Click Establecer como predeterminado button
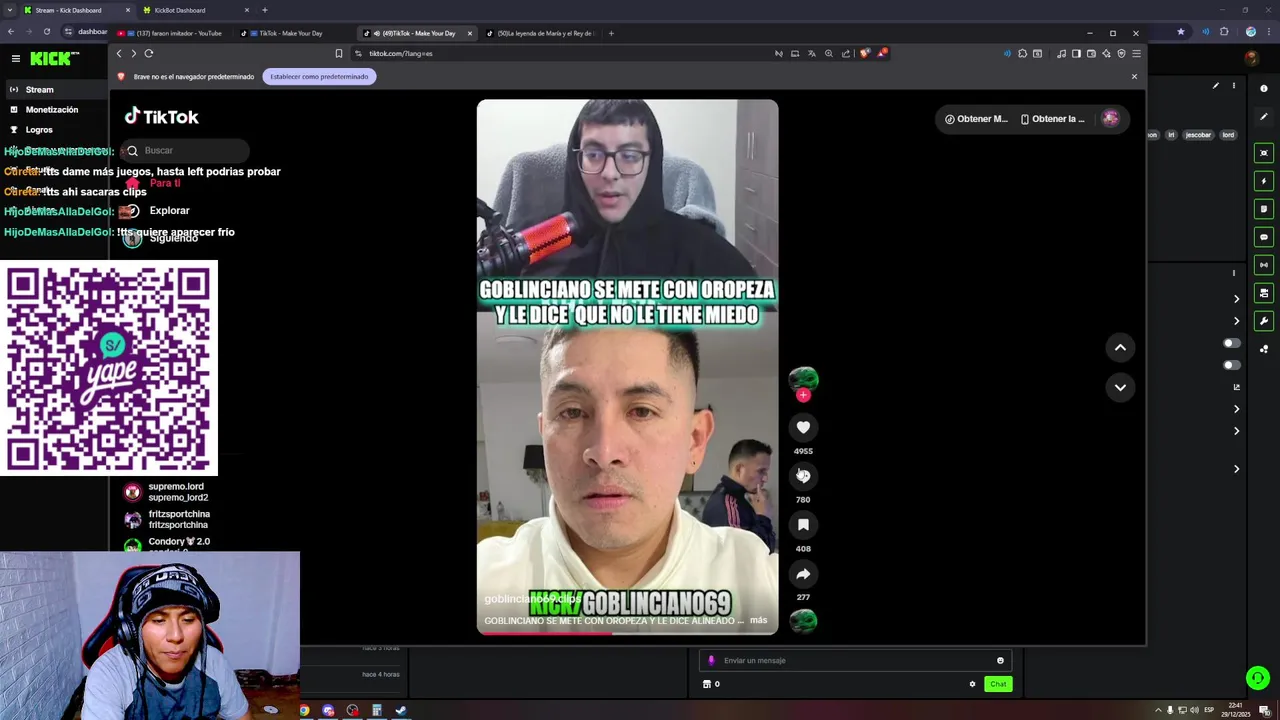 [319, 76]
